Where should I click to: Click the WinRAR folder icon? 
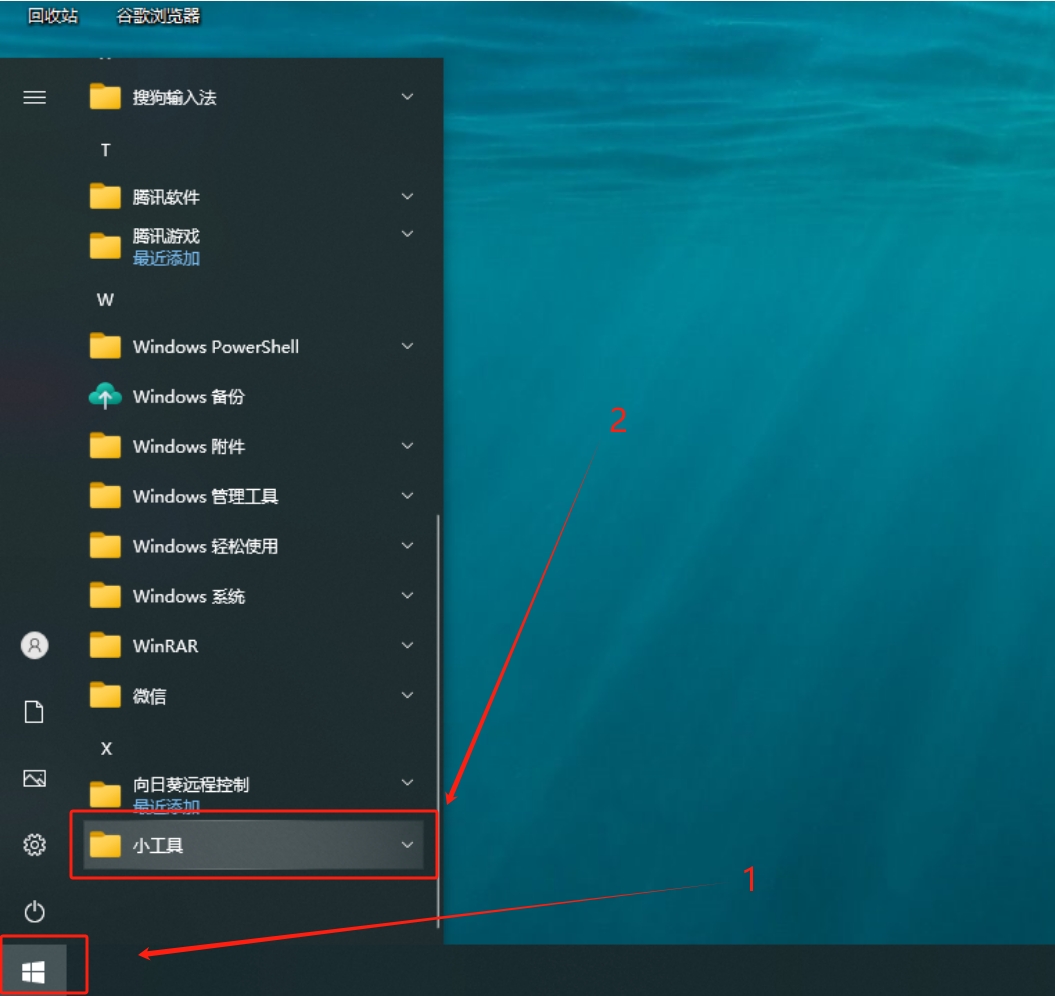105,646
